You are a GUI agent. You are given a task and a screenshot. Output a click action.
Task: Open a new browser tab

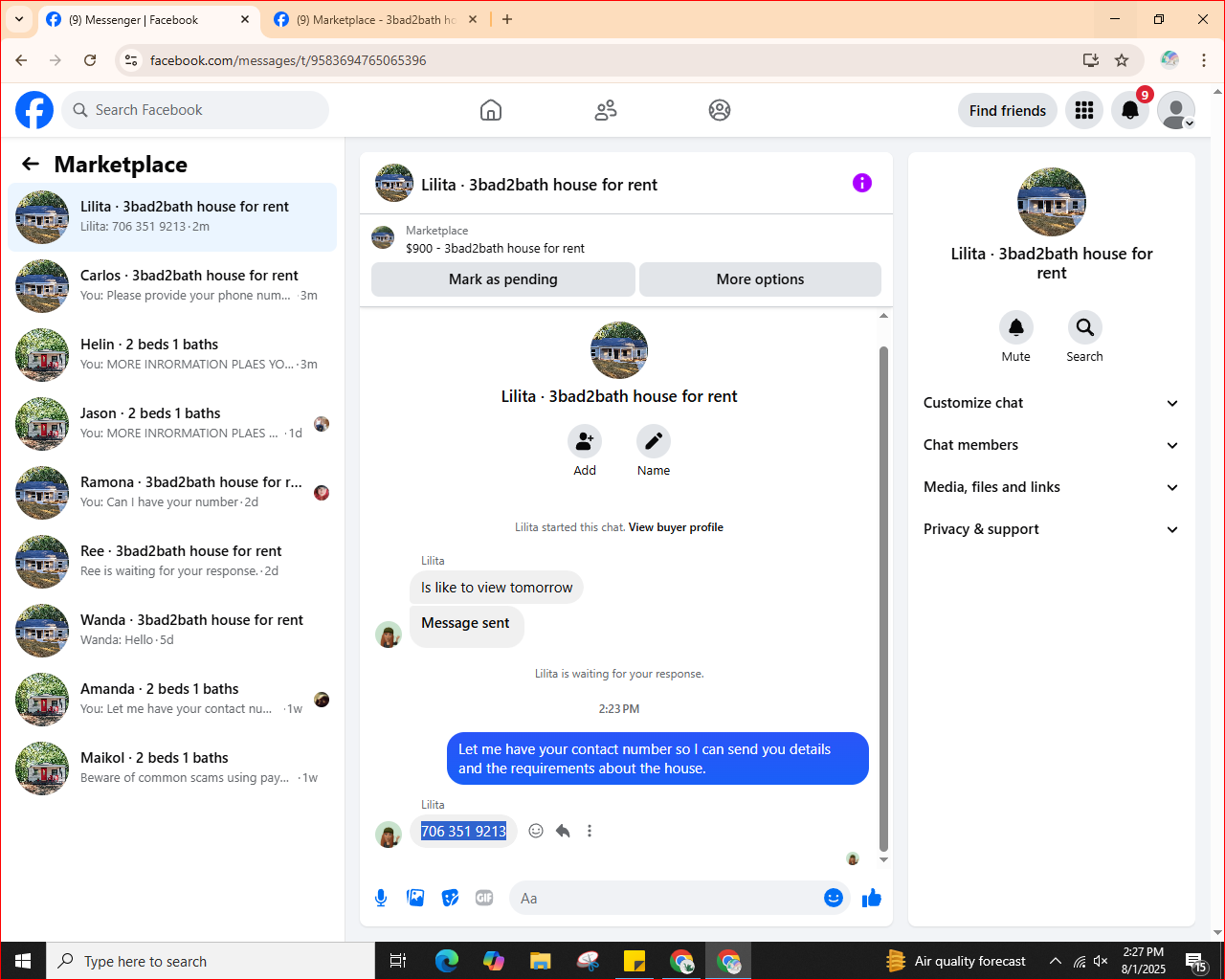pos(507,19)
